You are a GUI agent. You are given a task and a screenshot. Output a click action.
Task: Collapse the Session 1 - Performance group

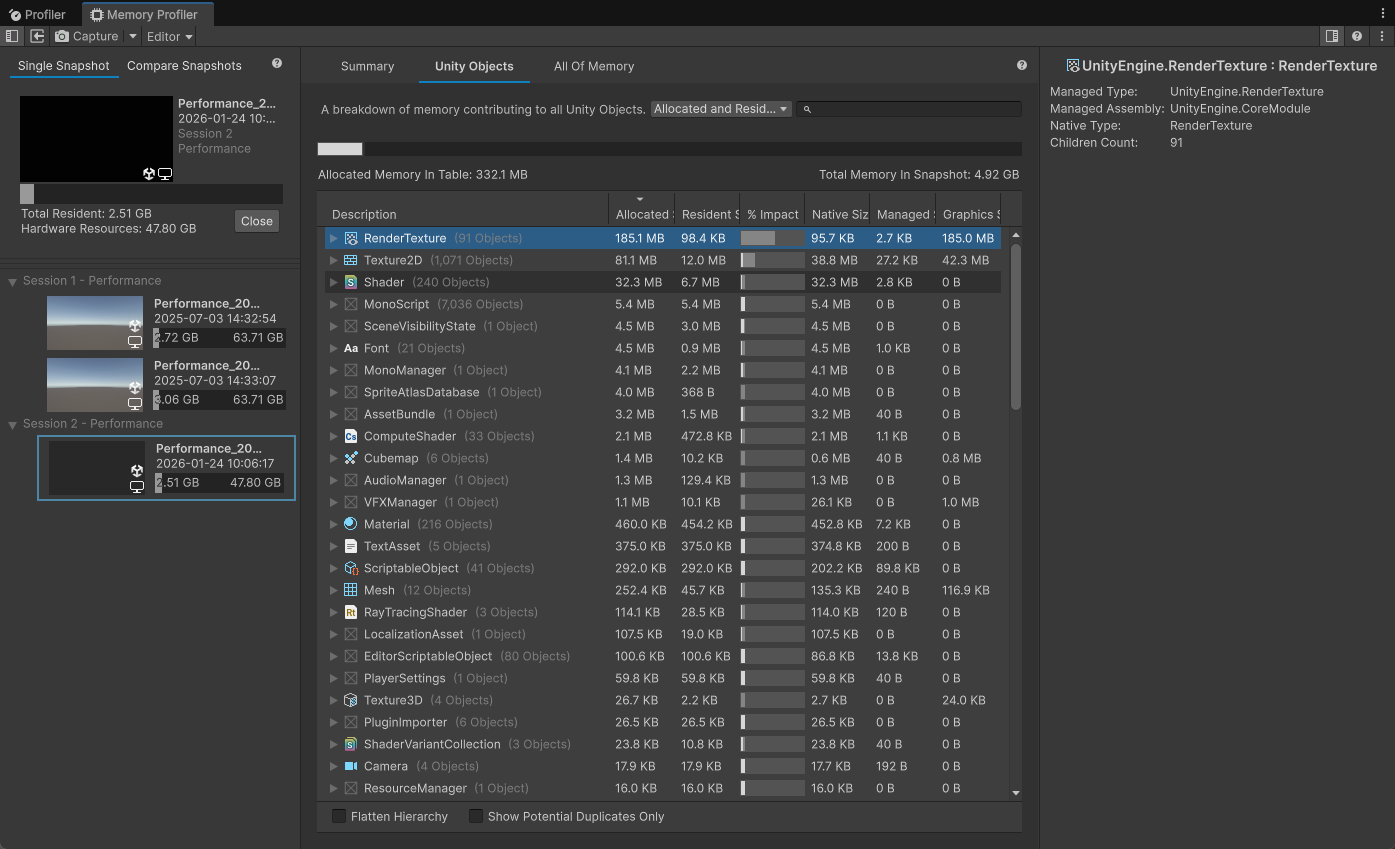tap(13, 281)
